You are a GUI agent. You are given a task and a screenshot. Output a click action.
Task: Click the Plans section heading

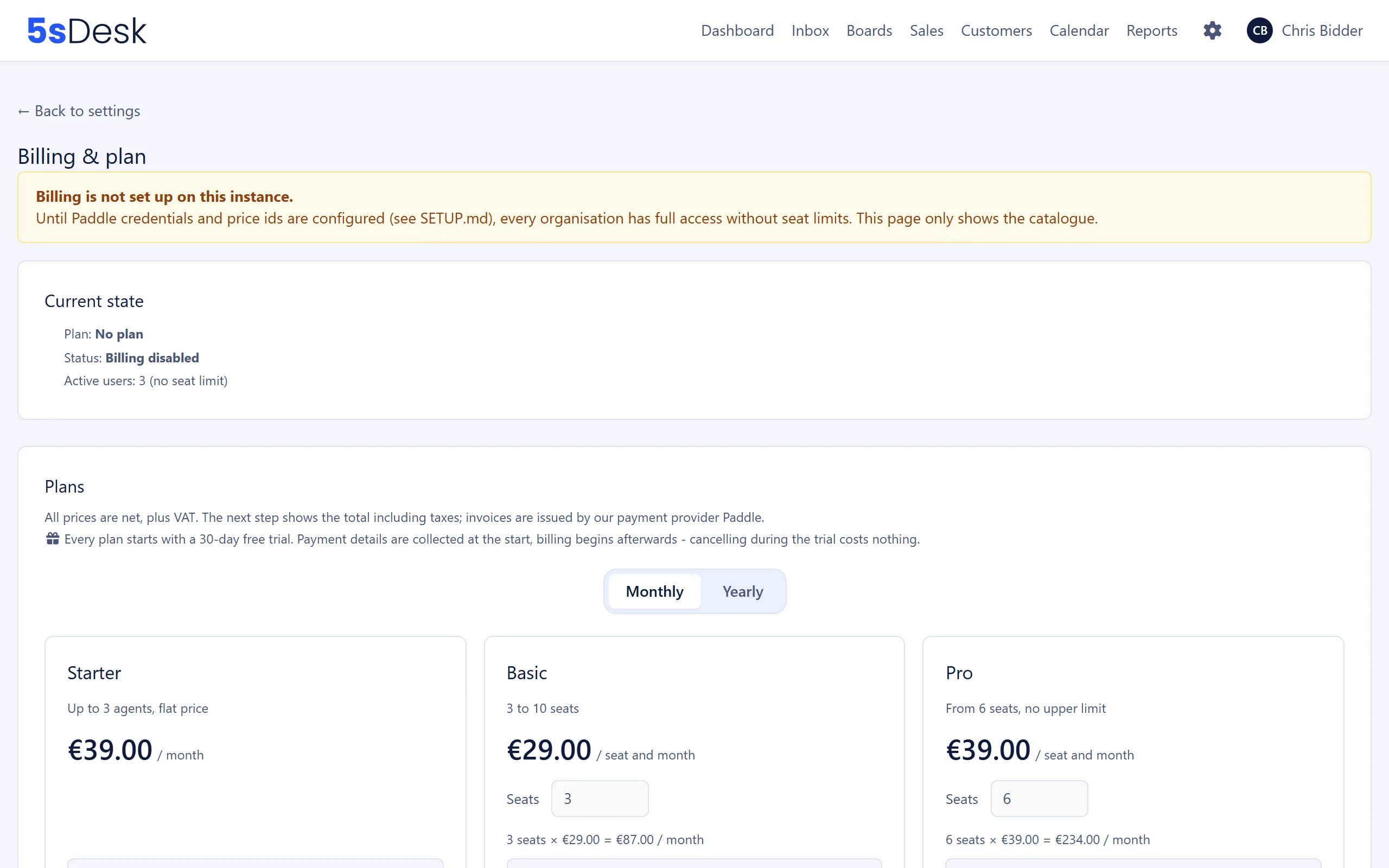[x=64, y=487]
